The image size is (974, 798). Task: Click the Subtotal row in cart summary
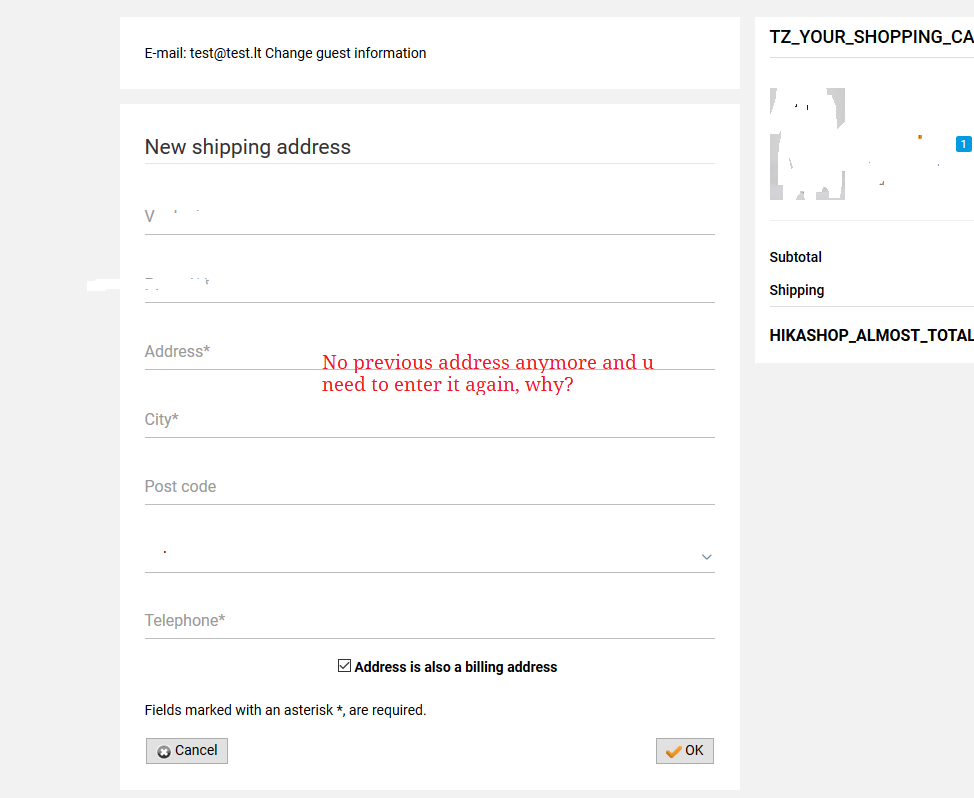click(x=872, y=257)
